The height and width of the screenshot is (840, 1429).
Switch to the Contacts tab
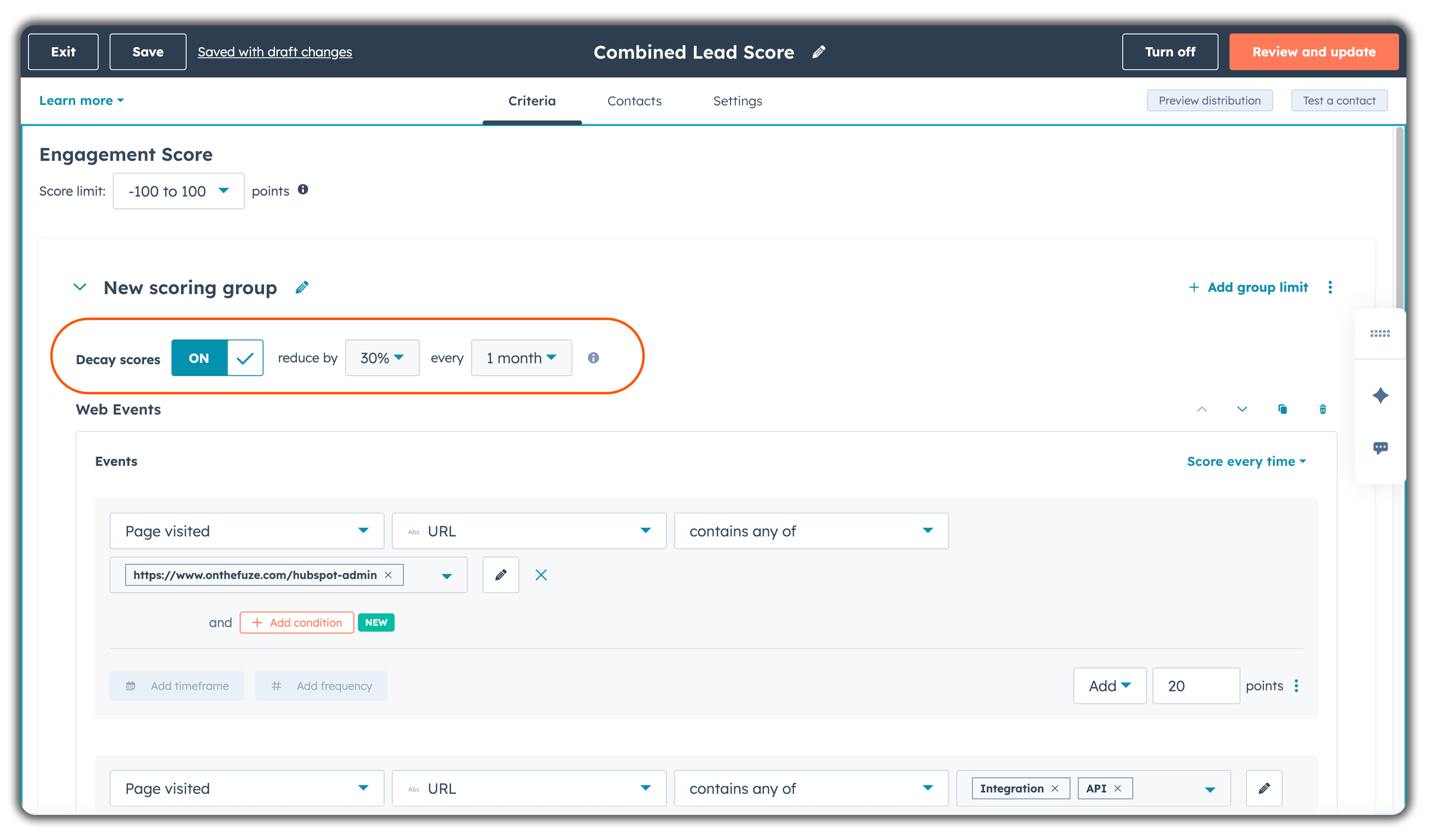click(634, 101)
